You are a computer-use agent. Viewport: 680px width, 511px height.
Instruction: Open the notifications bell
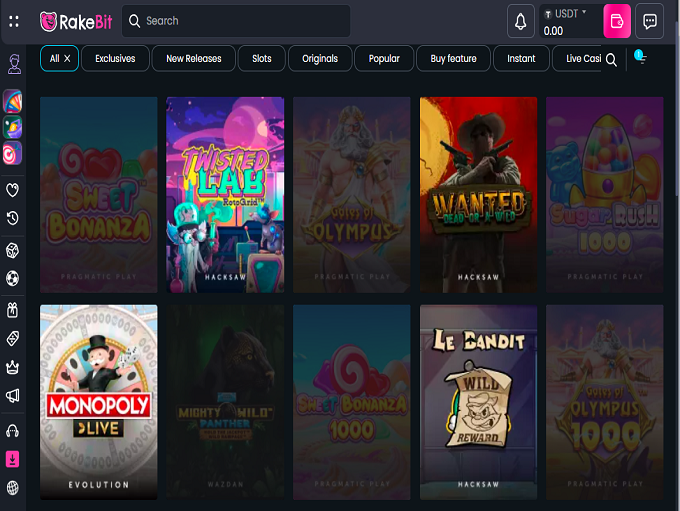(520, 21)
